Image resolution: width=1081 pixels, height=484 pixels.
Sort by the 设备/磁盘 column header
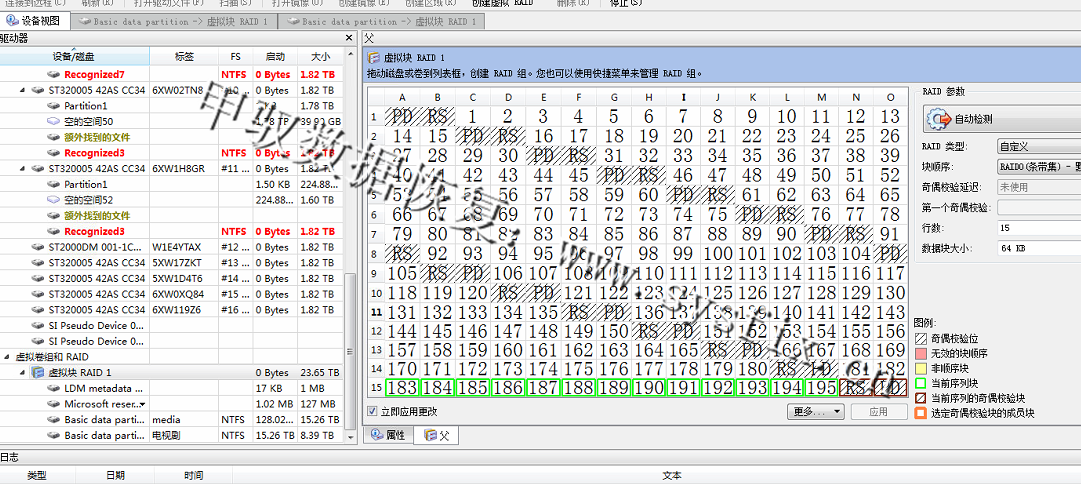coord(74,57)
